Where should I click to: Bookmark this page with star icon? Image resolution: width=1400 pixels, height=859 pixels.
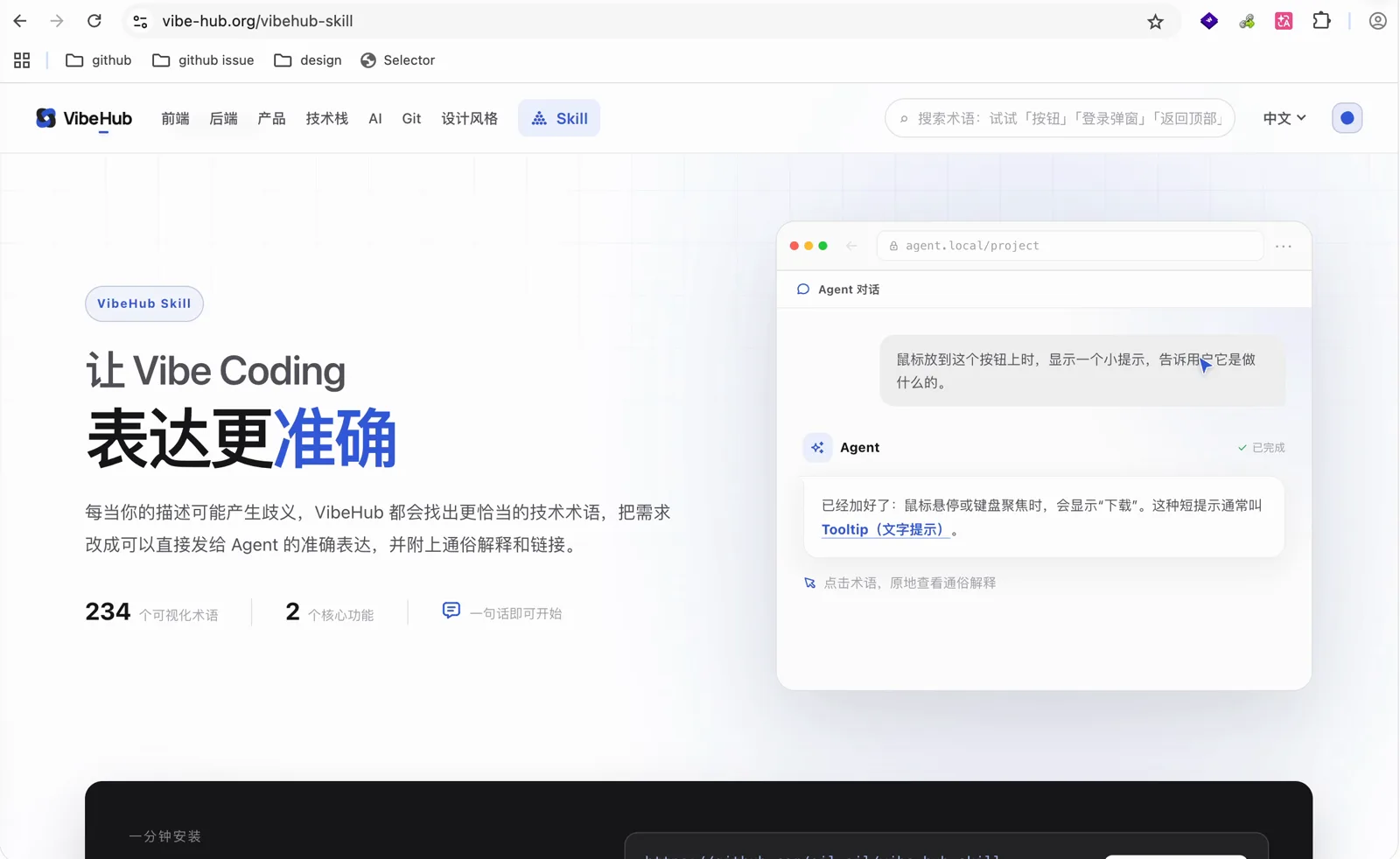(1156, 22)
